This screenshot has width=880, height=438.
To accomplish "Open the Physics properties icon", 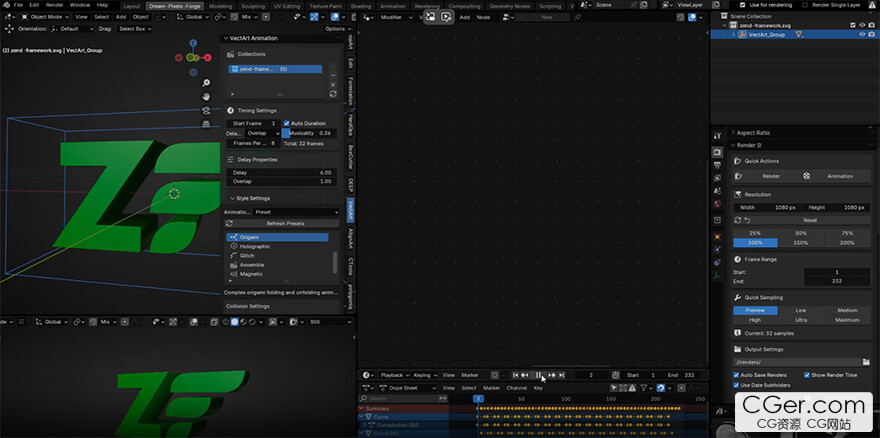I will point(718,250).
